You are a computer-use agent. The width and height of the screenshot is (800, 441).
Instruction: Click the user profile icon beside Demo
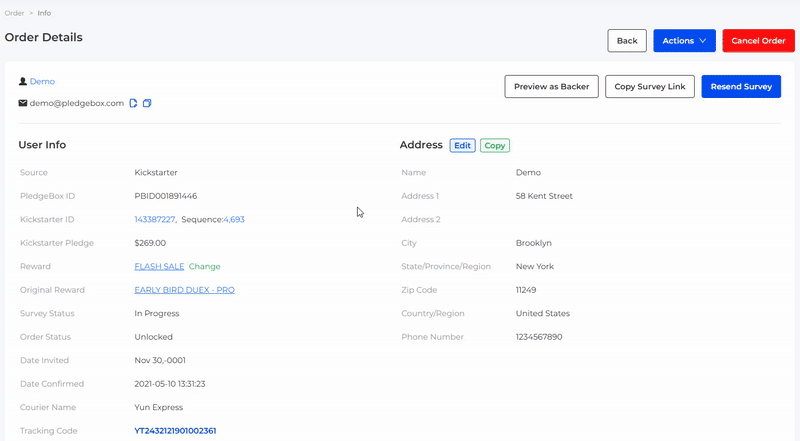point(23,82)
